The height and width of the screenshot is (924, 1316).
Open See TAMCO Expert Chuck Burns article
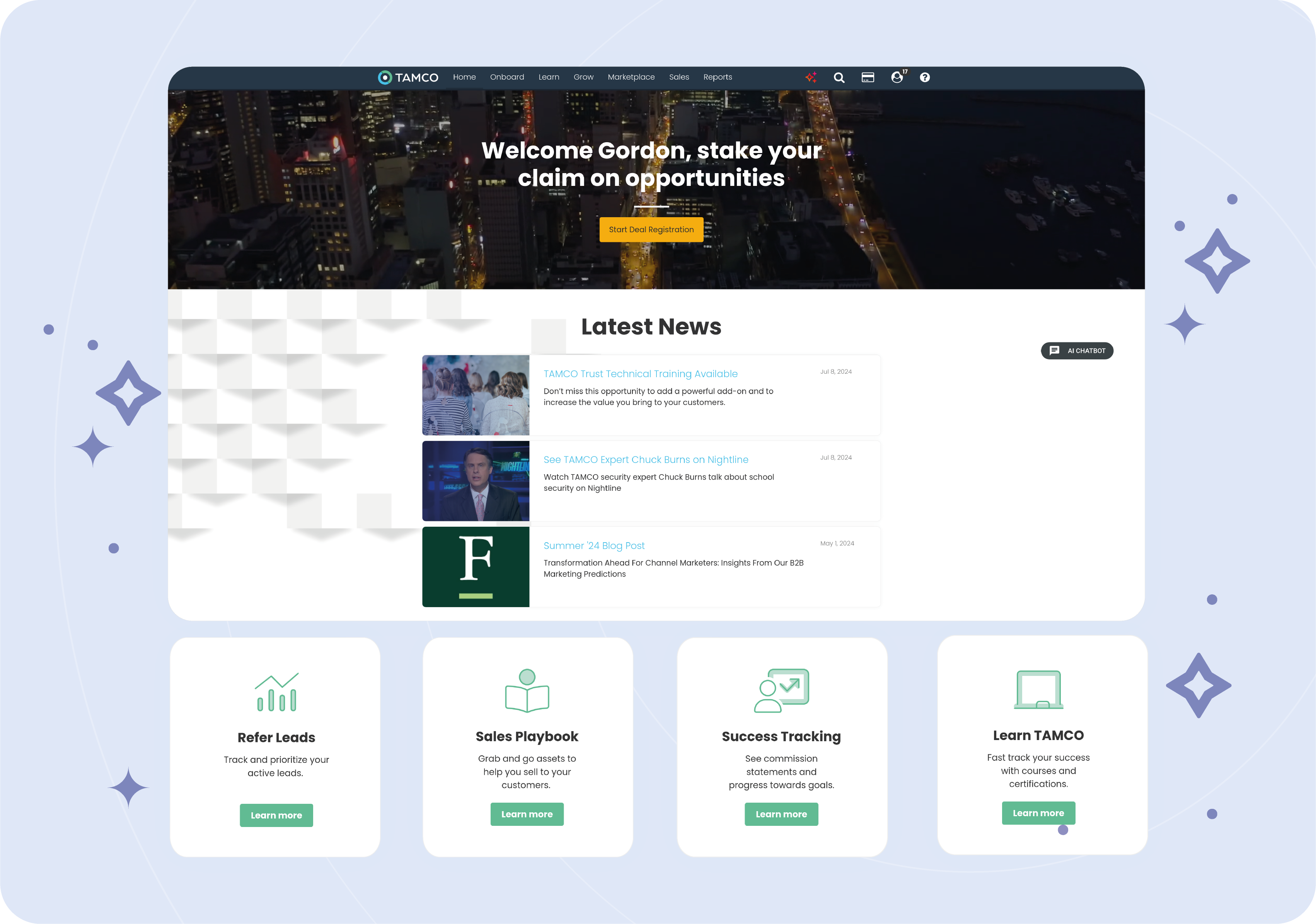(645, 459)
